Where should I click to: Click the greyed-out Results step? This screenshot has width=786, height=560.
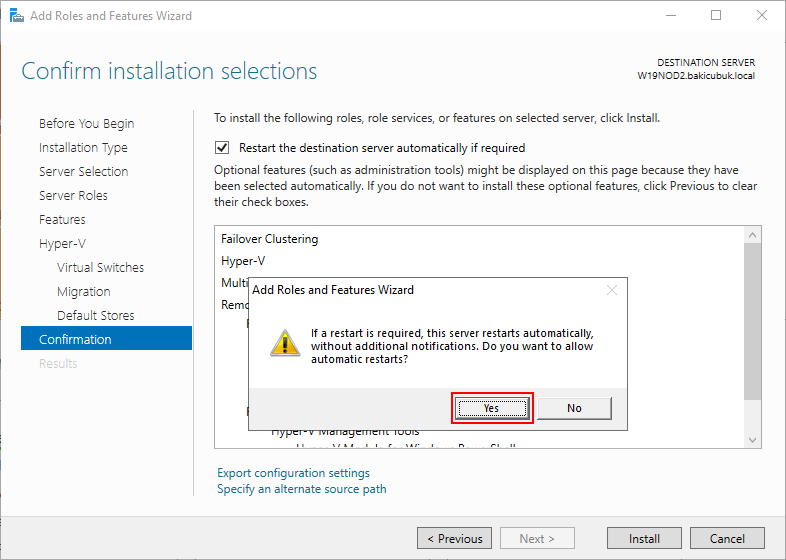(58, 363)
